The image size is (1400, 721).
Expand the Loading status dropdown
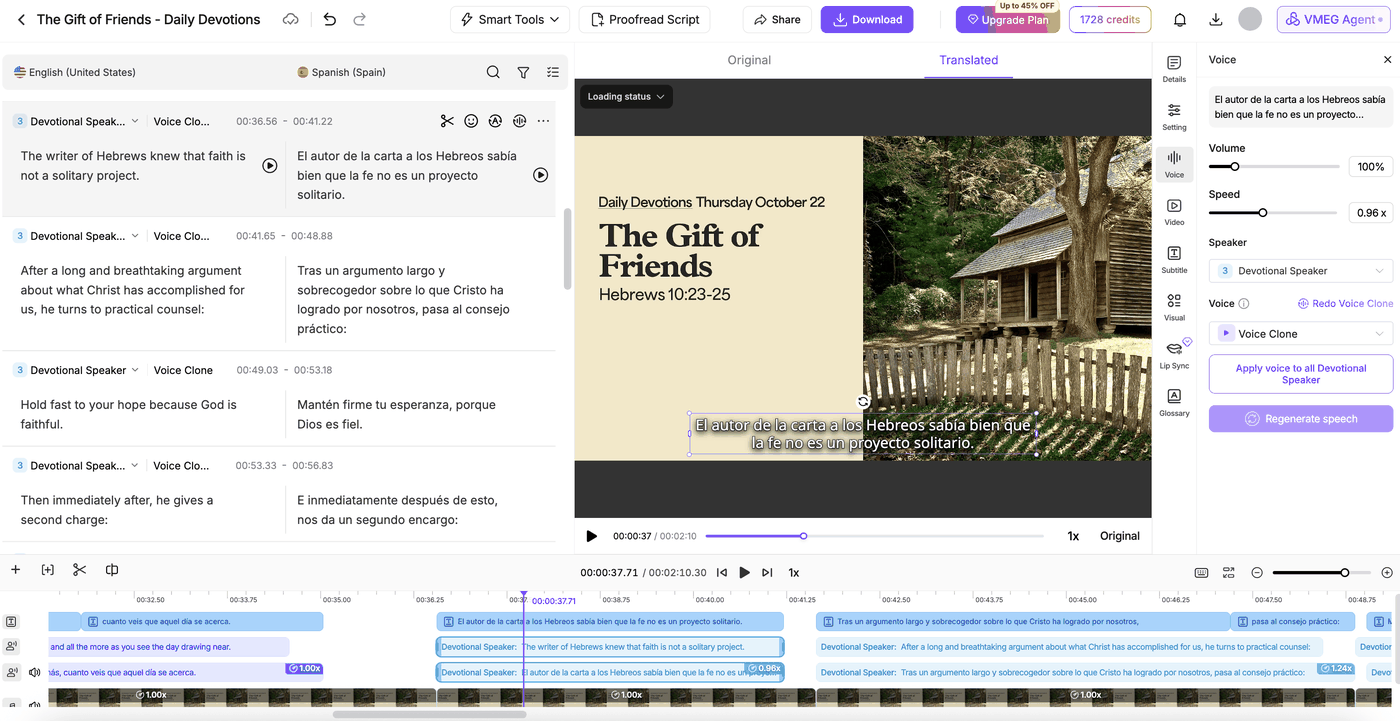click(x=626, y=97)
